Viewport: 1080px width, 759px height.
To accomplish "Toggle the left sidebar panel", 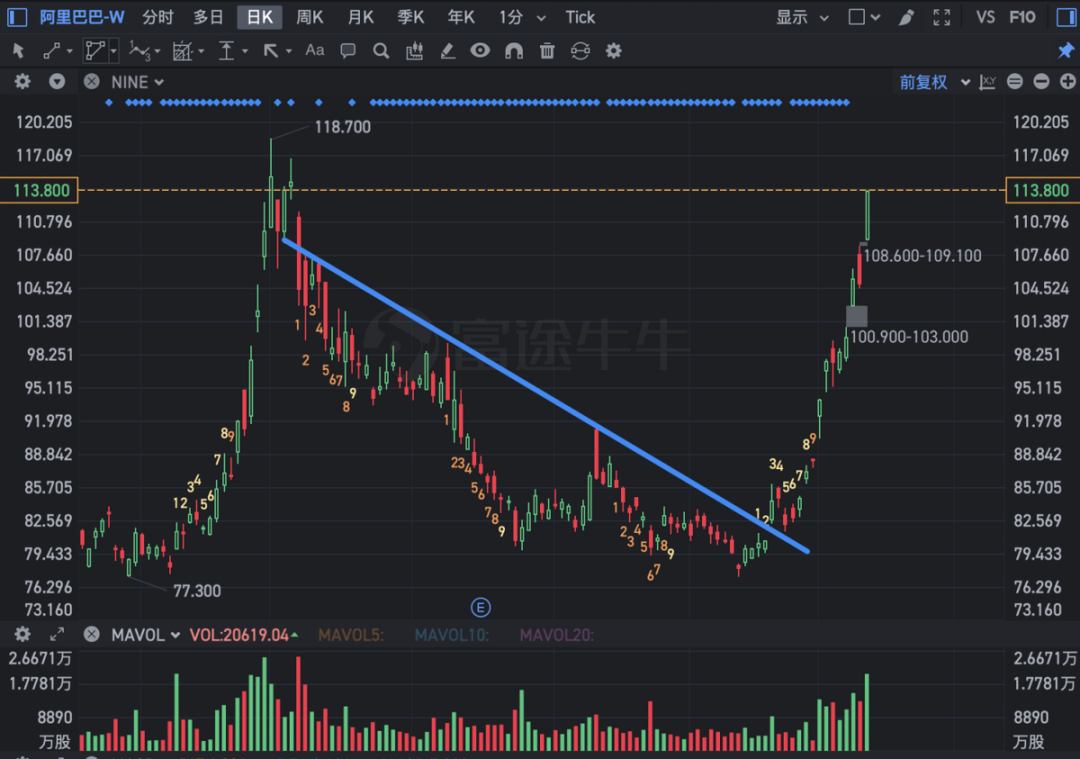I will point(17,17).
